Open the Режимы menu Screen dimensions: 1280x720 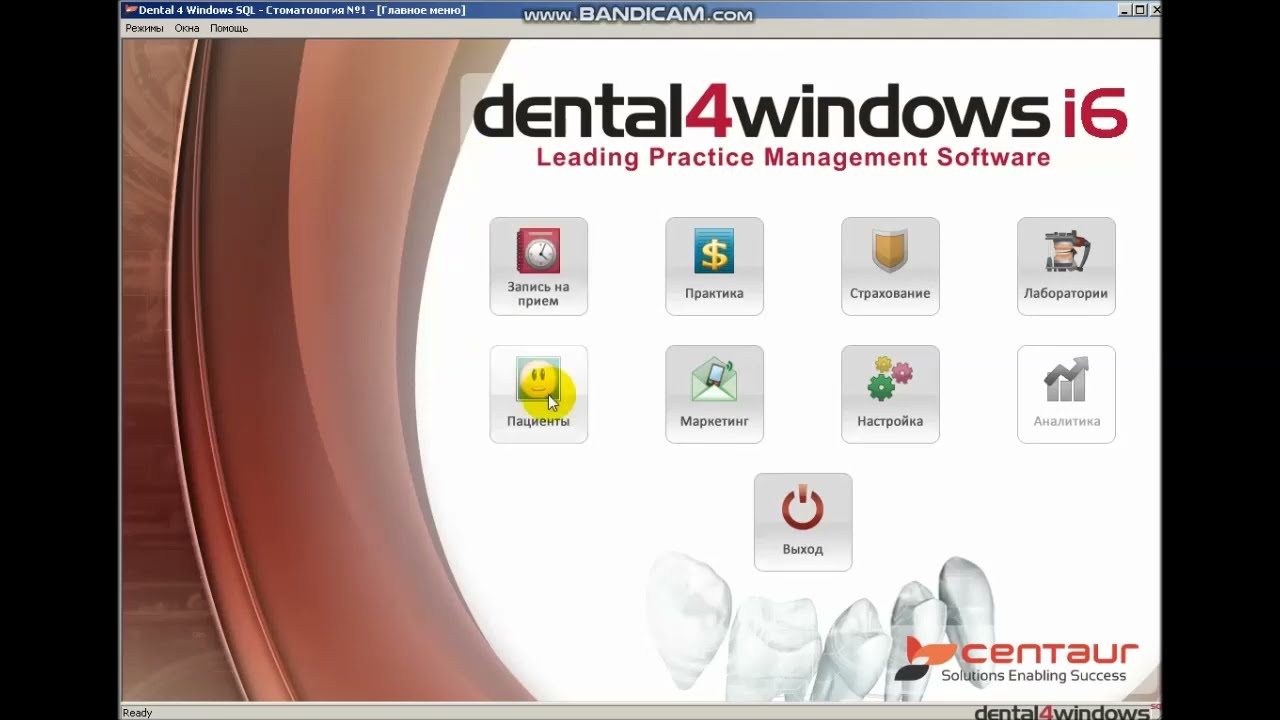(144, 28)
